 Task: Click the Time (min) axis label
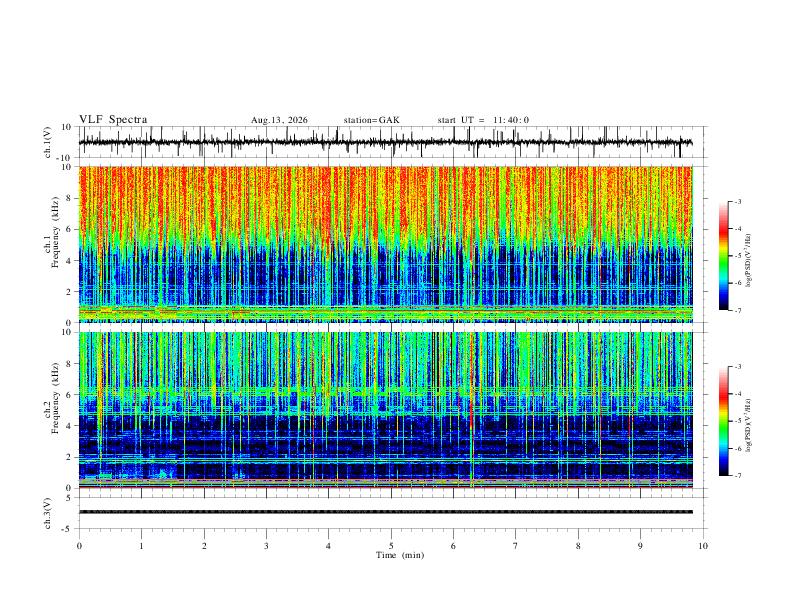(400, 555)
